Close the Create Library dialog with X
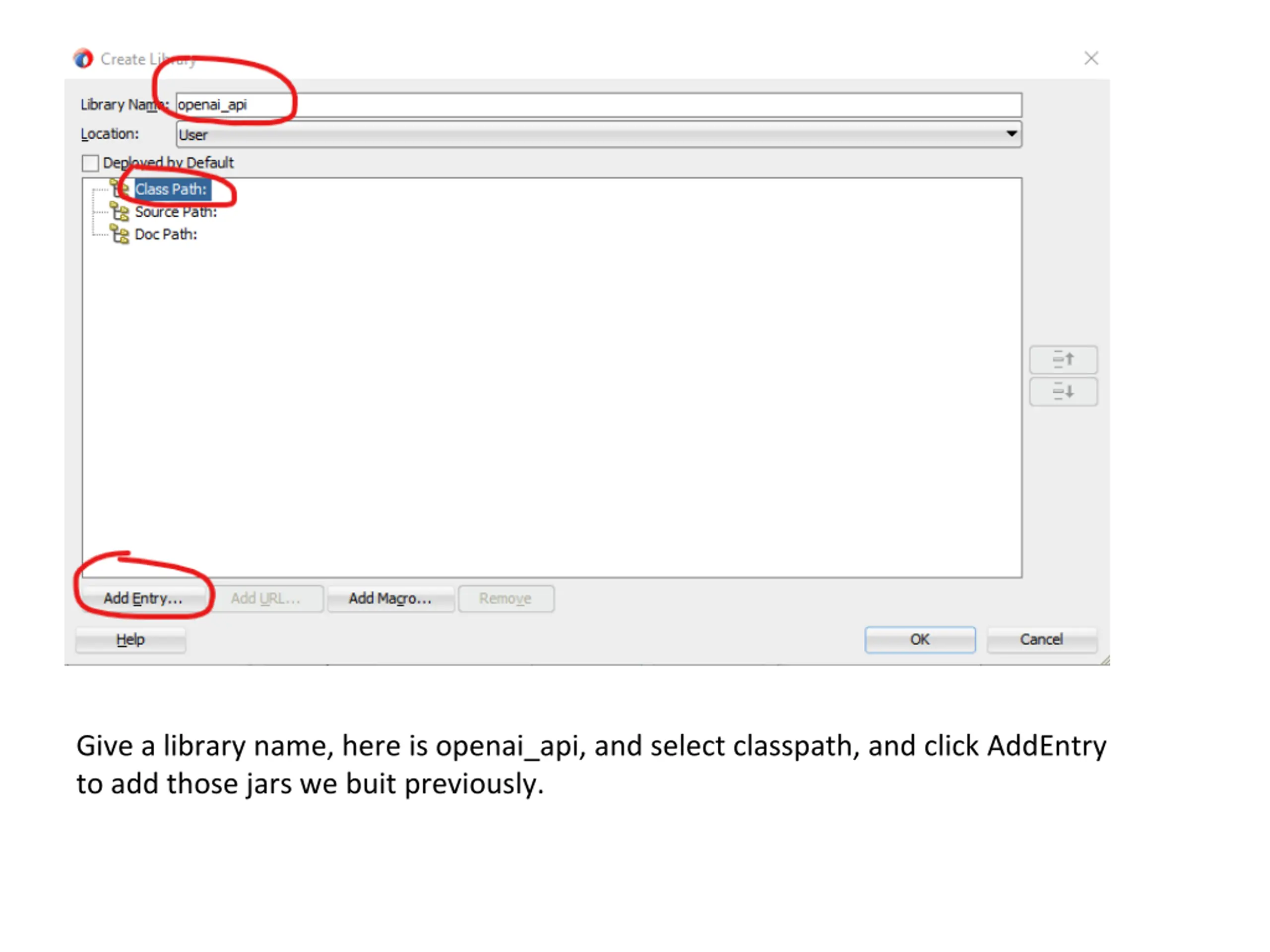1270x952 pixels. click(1091, 59)
